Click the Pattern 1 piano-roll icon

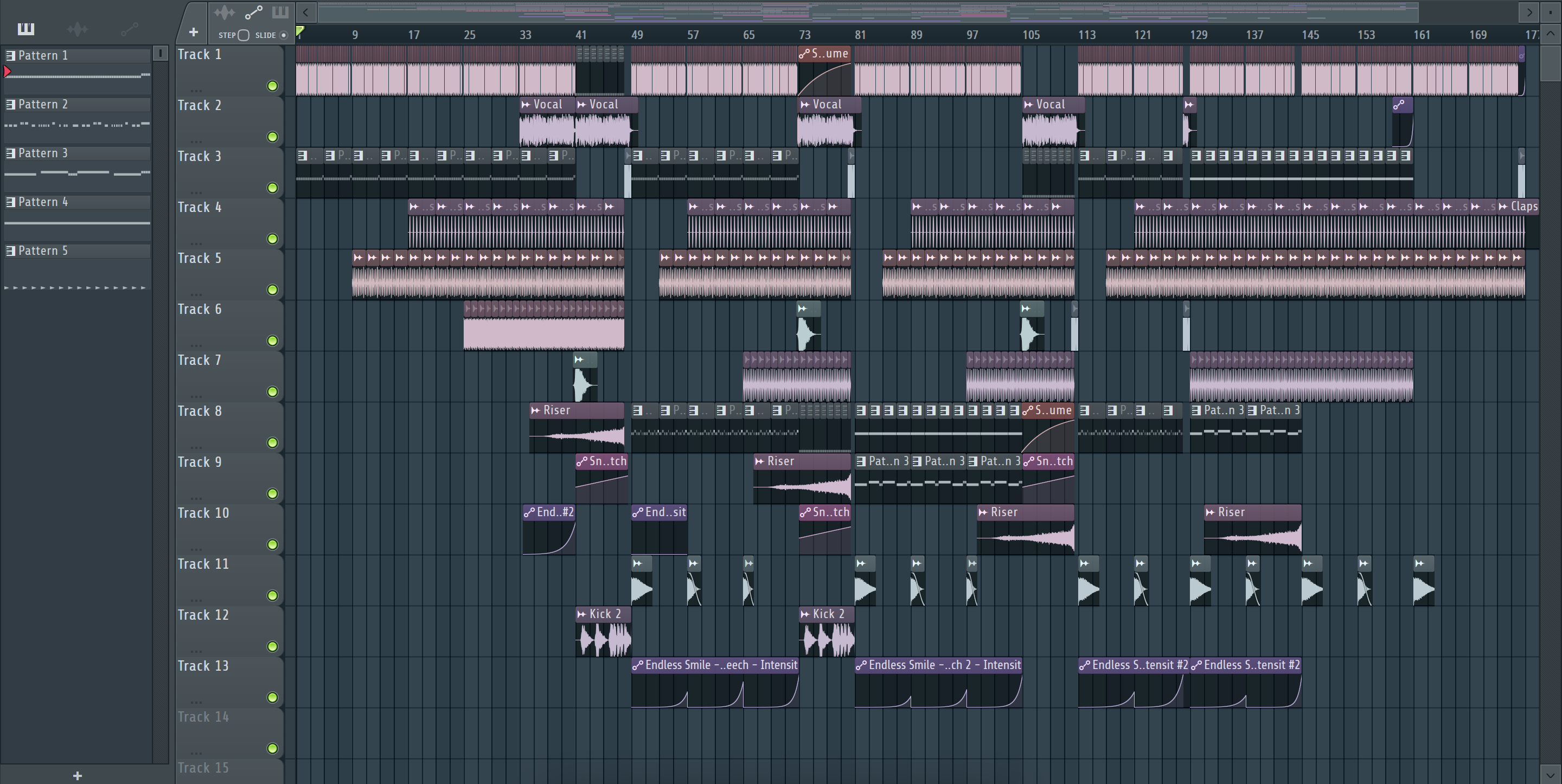(x=10, y=55)
